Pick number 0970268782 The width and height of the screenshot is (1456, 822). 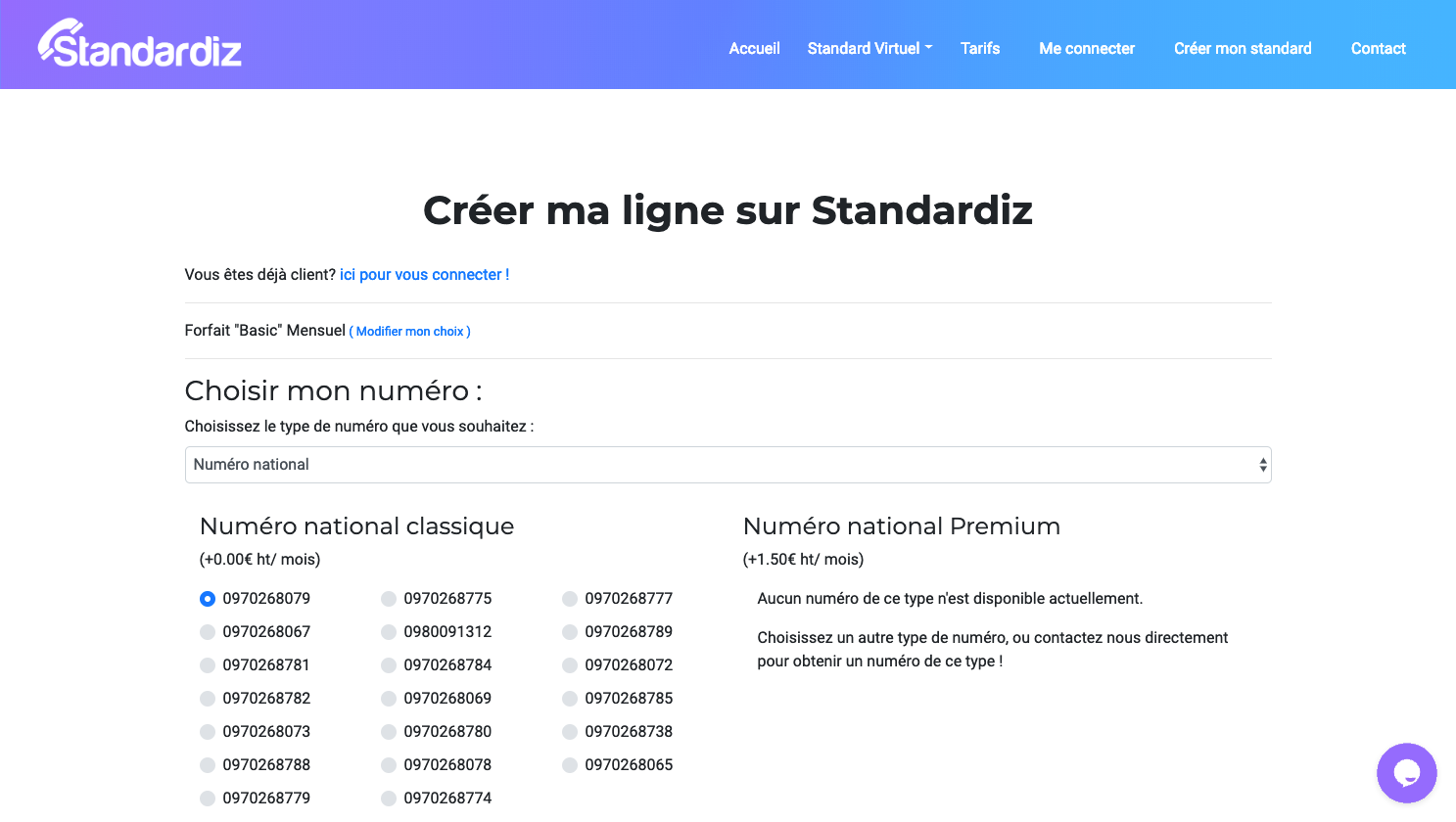(x=208, y=699)
